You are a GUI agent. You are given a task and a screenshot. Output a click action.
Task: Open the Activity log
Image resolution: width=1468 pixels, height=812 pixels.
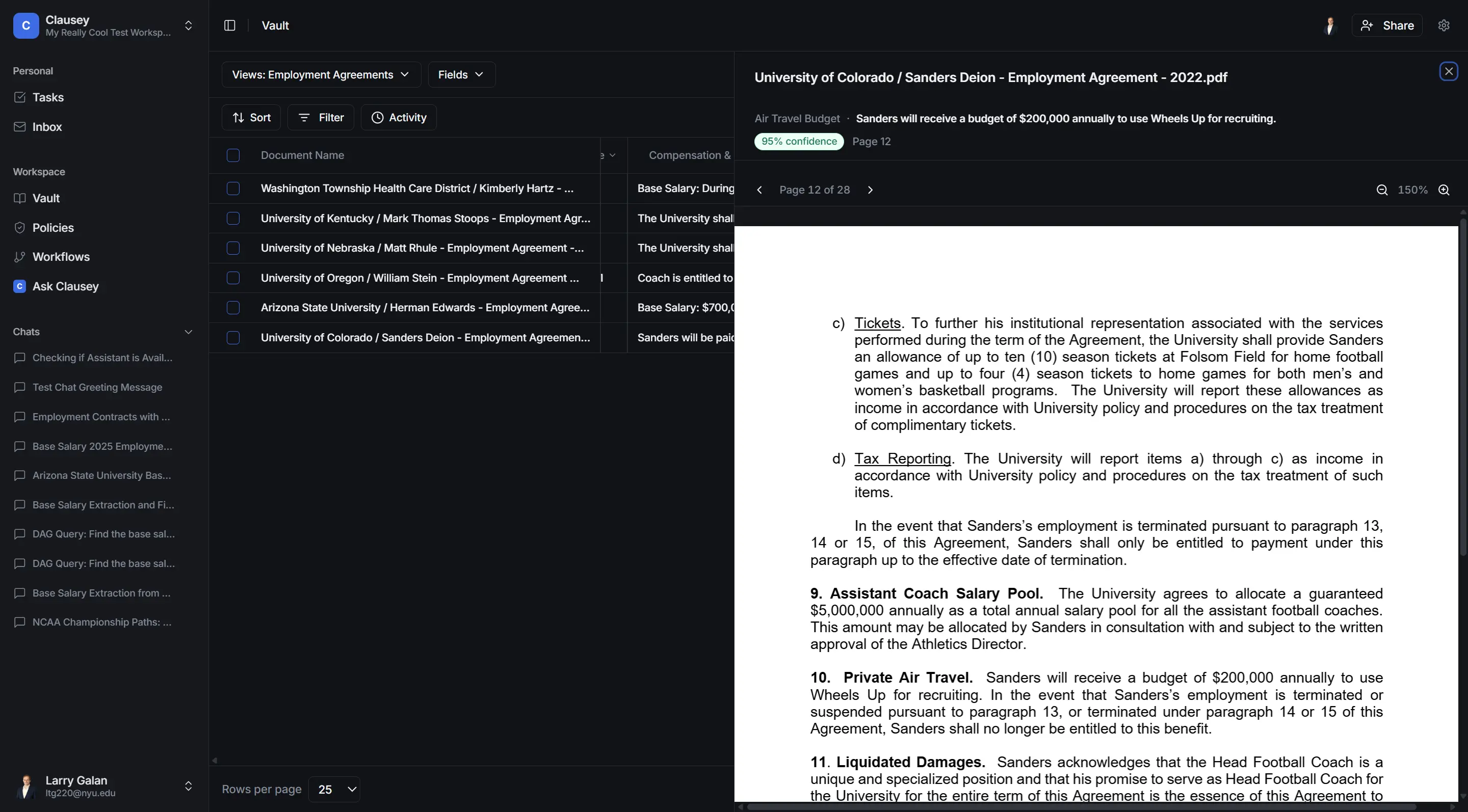pyautogui.click(x=398, y=117)
